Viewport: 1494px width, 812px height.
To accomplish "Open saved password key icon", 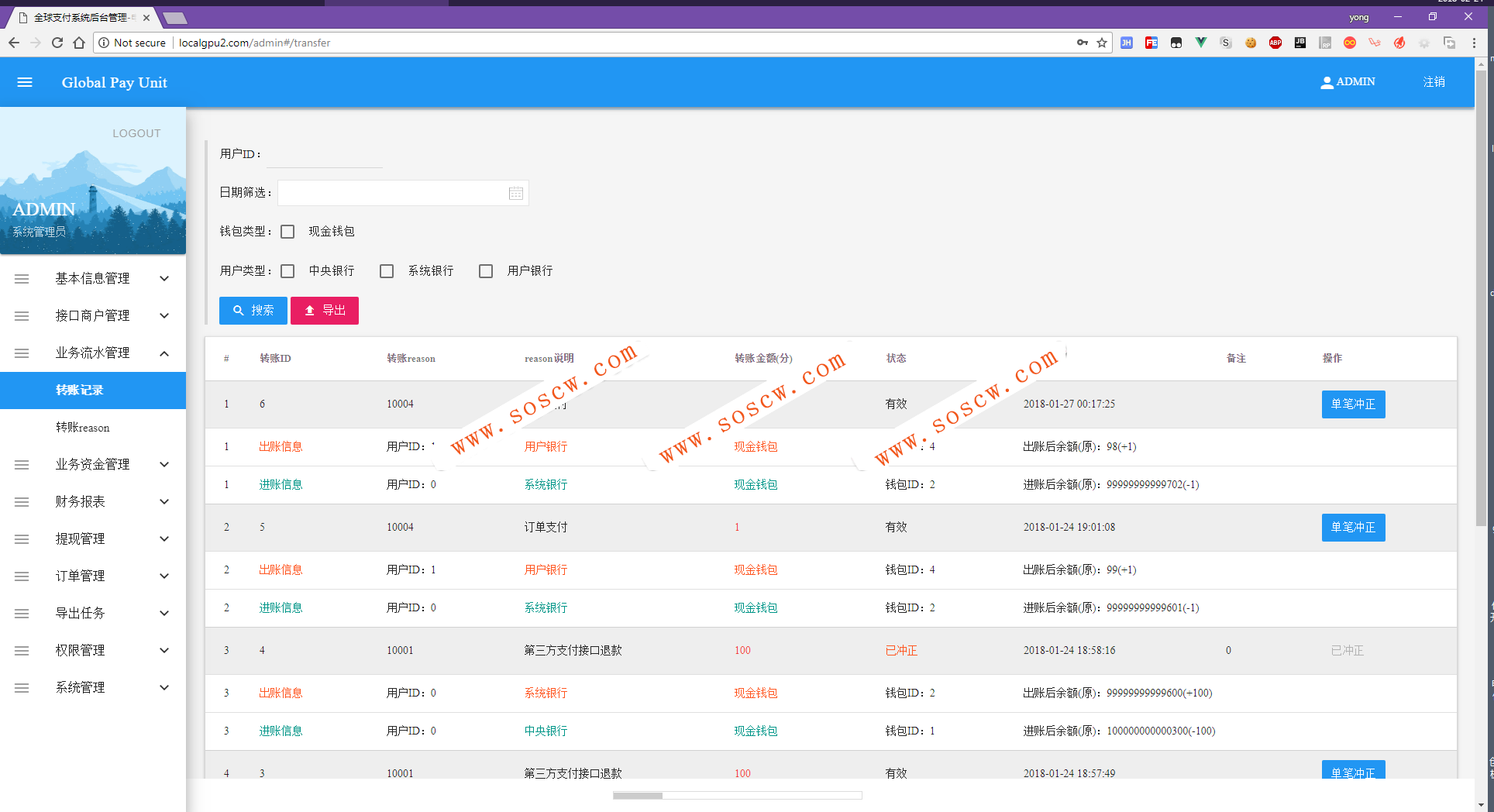I will 1083,43.
